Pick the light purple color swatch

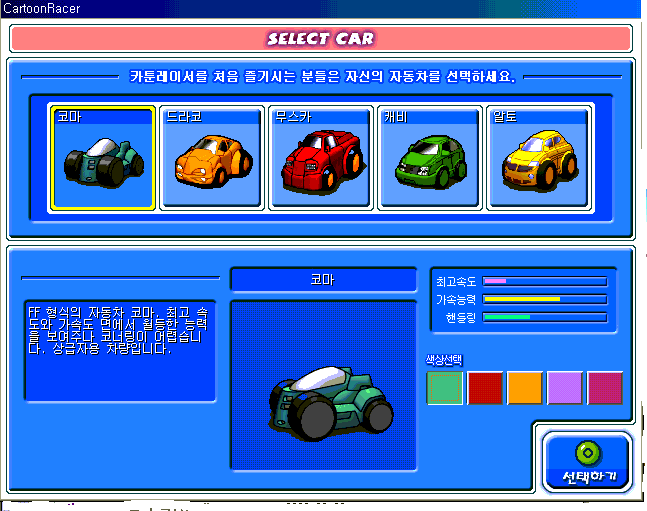[565, 388]
